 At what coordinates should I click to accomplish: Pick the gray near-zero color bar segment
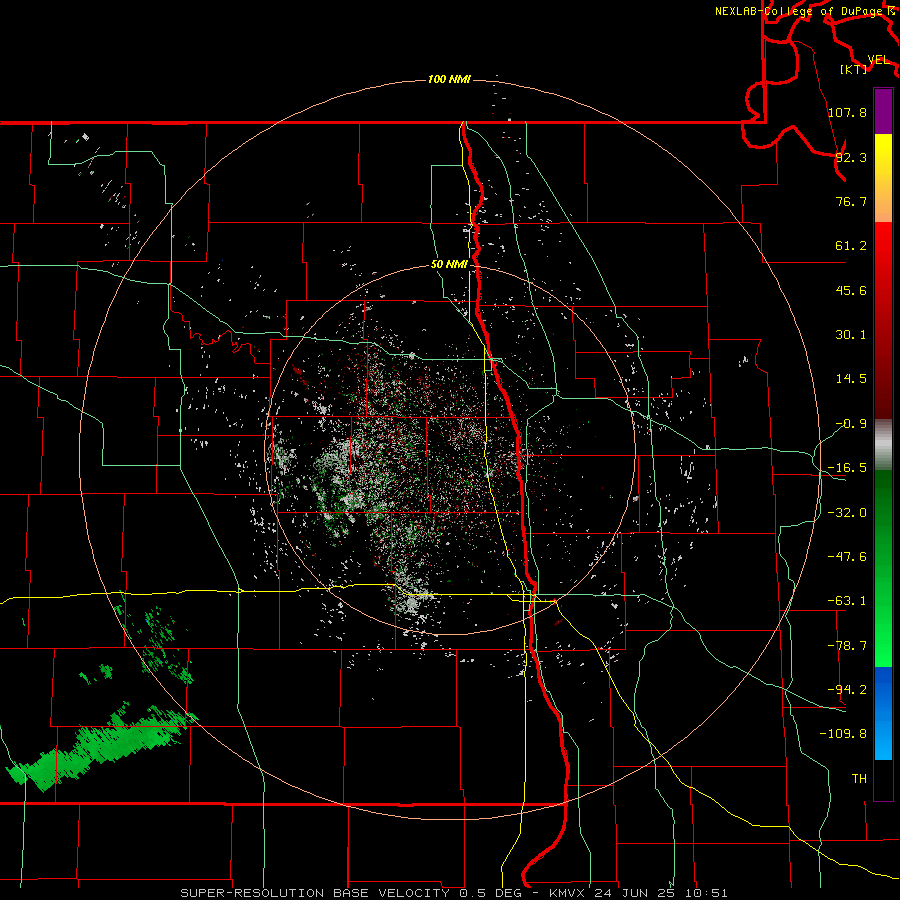click(883, 445)
